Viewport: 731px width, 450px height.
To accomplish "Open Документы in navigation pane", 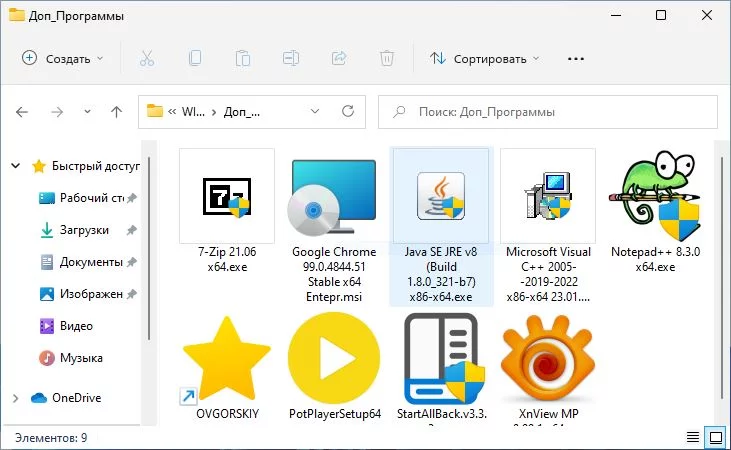I will [91, 262].
